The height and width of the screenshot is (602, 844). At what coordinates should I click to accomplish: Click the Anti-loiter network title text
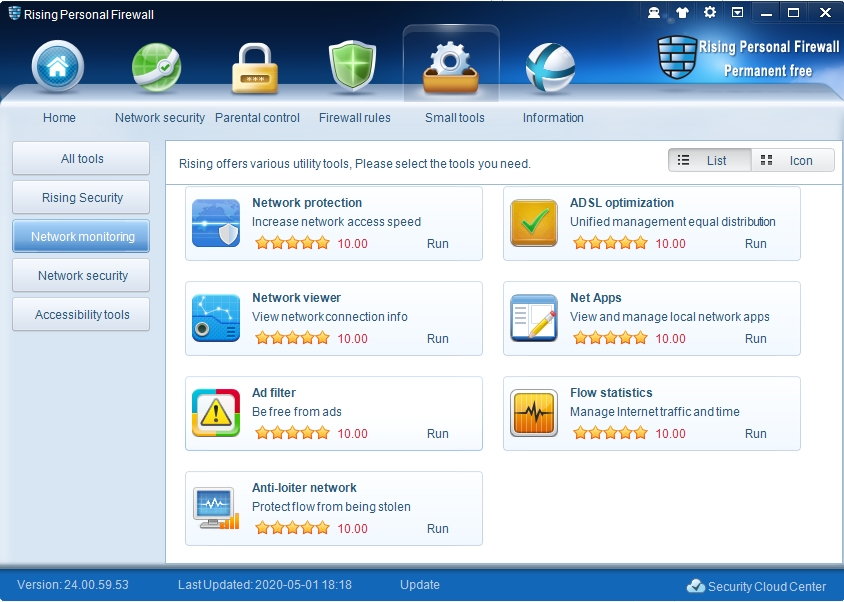point(304,488)
